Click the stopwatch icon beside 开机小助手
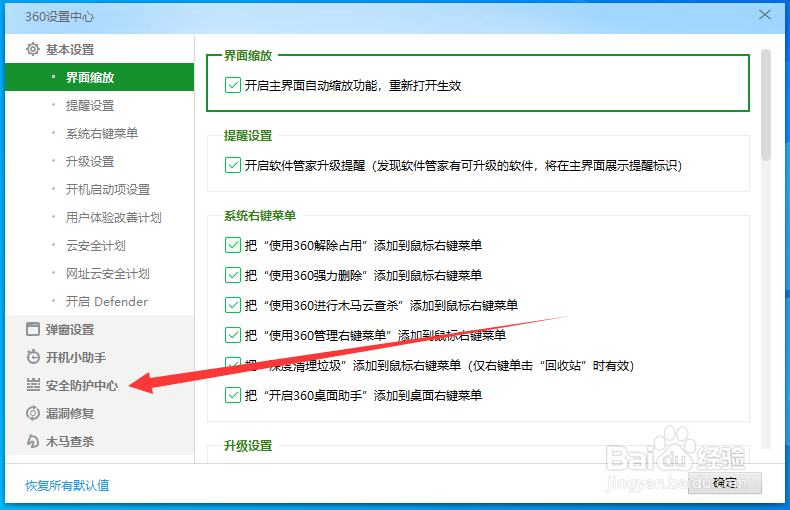790x510 pixels. click(x=33, y=357)
